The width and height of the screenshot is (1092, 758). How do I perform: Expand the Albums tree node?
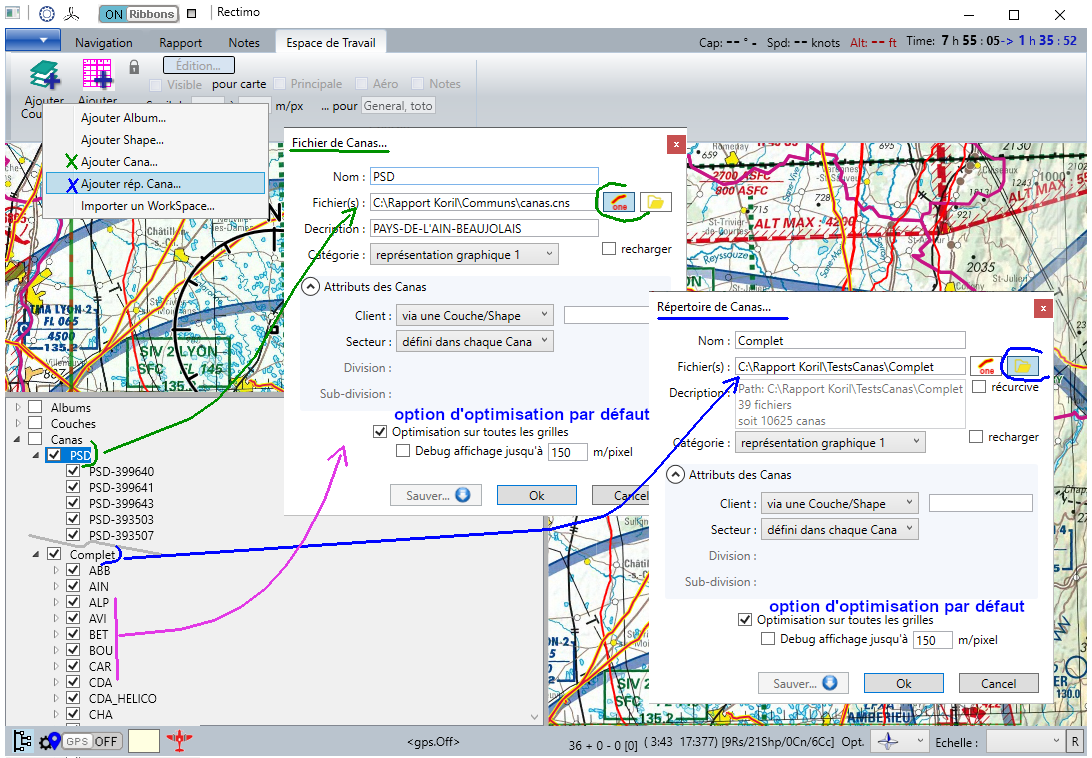18,407
